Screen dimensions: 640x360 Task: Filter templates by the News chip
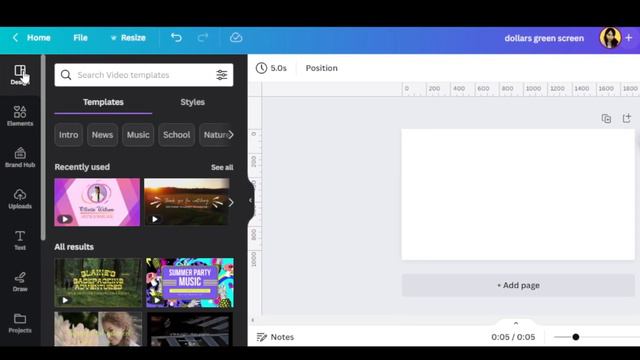(x=102, y=135)
